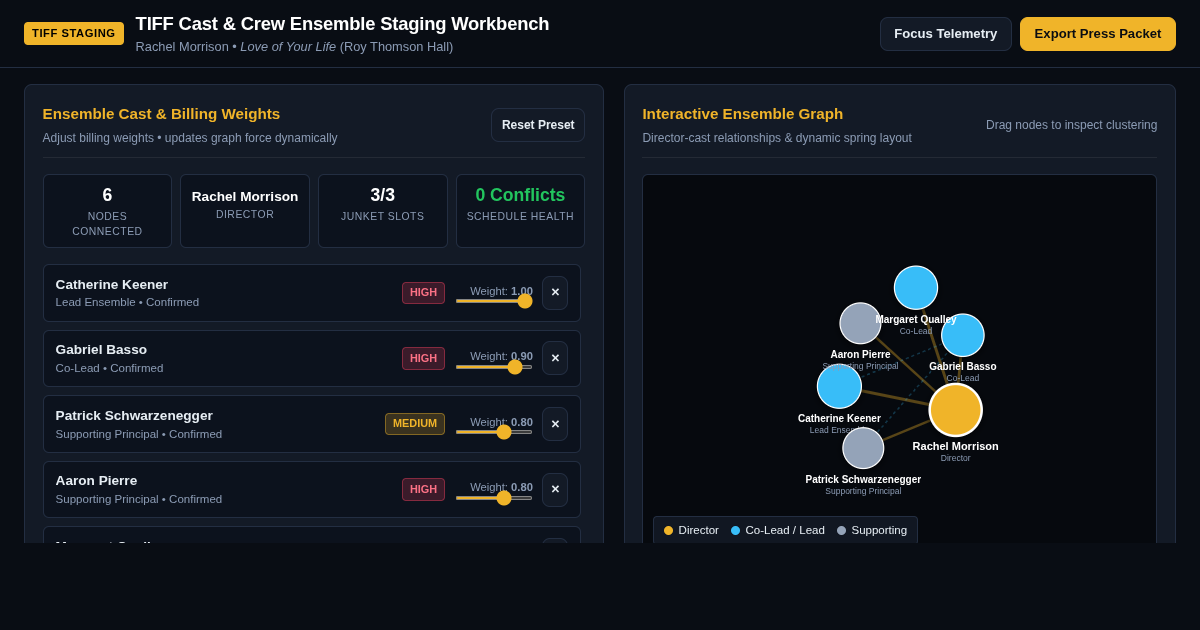Viewport: 1200px width, 630px height.
Task: Click the HIGH badge on Catherine Keener
Action: [423, 293]
